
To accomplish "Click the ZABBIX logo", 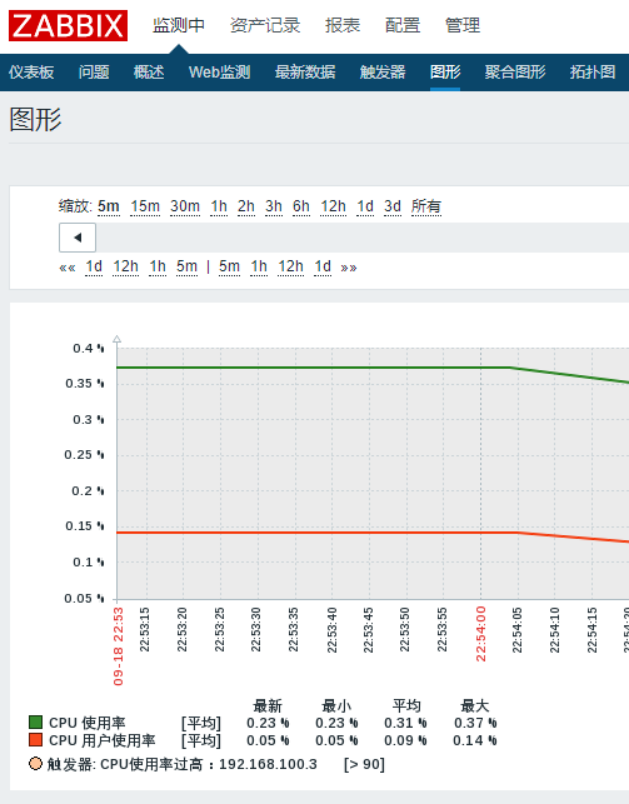I will pos(68,26).
